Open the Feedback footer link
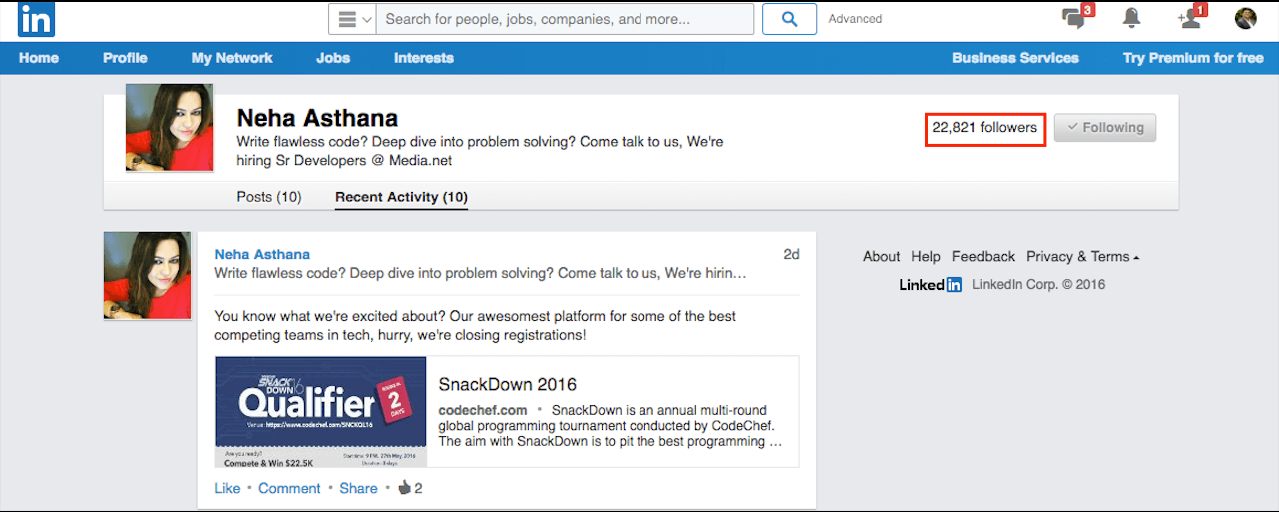The image size is (1279, 512). (983, 257)
